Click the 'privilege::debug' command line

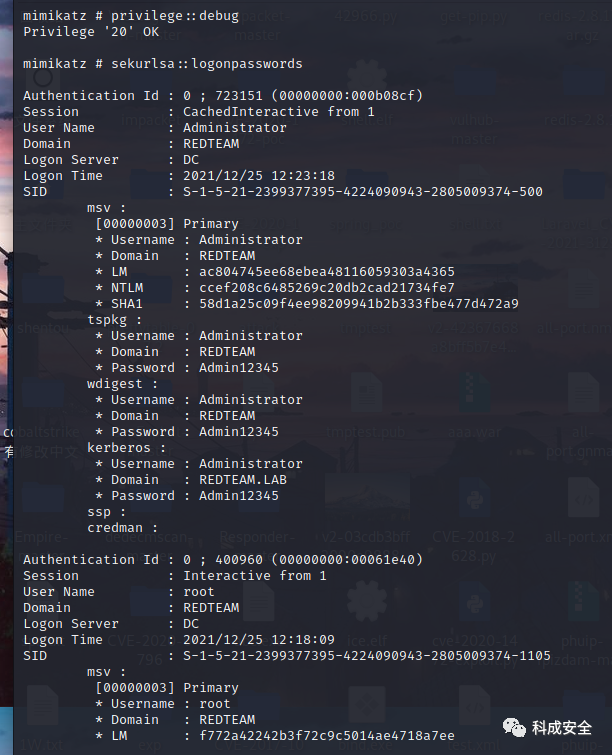tap(131, 16)
